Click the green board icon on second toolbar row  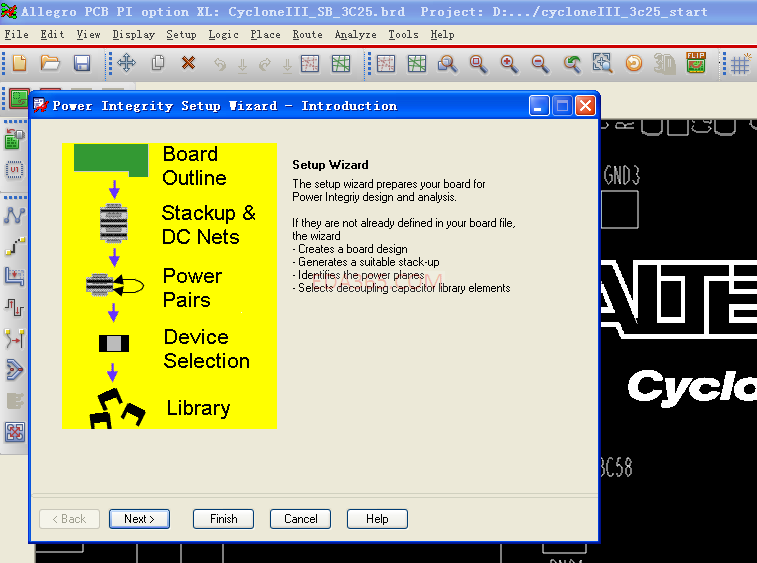(x=19, y=99)
